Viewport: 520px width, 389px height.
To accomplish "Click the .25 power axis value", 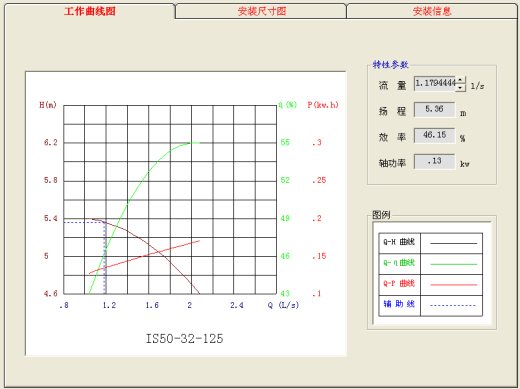I will coord(319,180).
